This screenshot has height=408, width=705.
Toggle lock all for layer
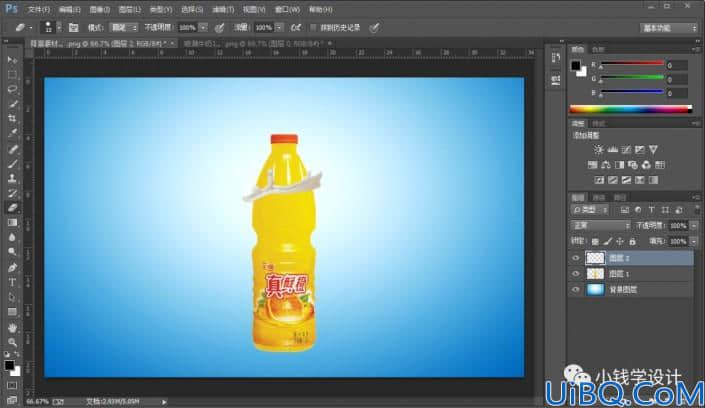[633, 242]
